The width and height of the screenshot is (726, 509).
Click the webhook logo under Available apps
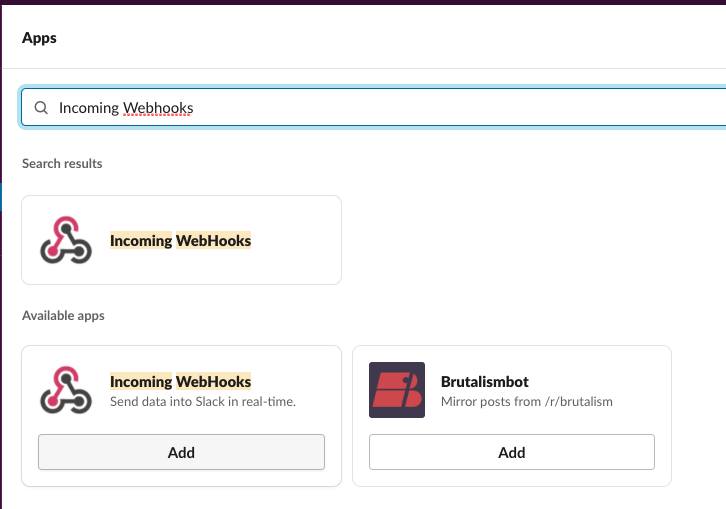(66, 390)
